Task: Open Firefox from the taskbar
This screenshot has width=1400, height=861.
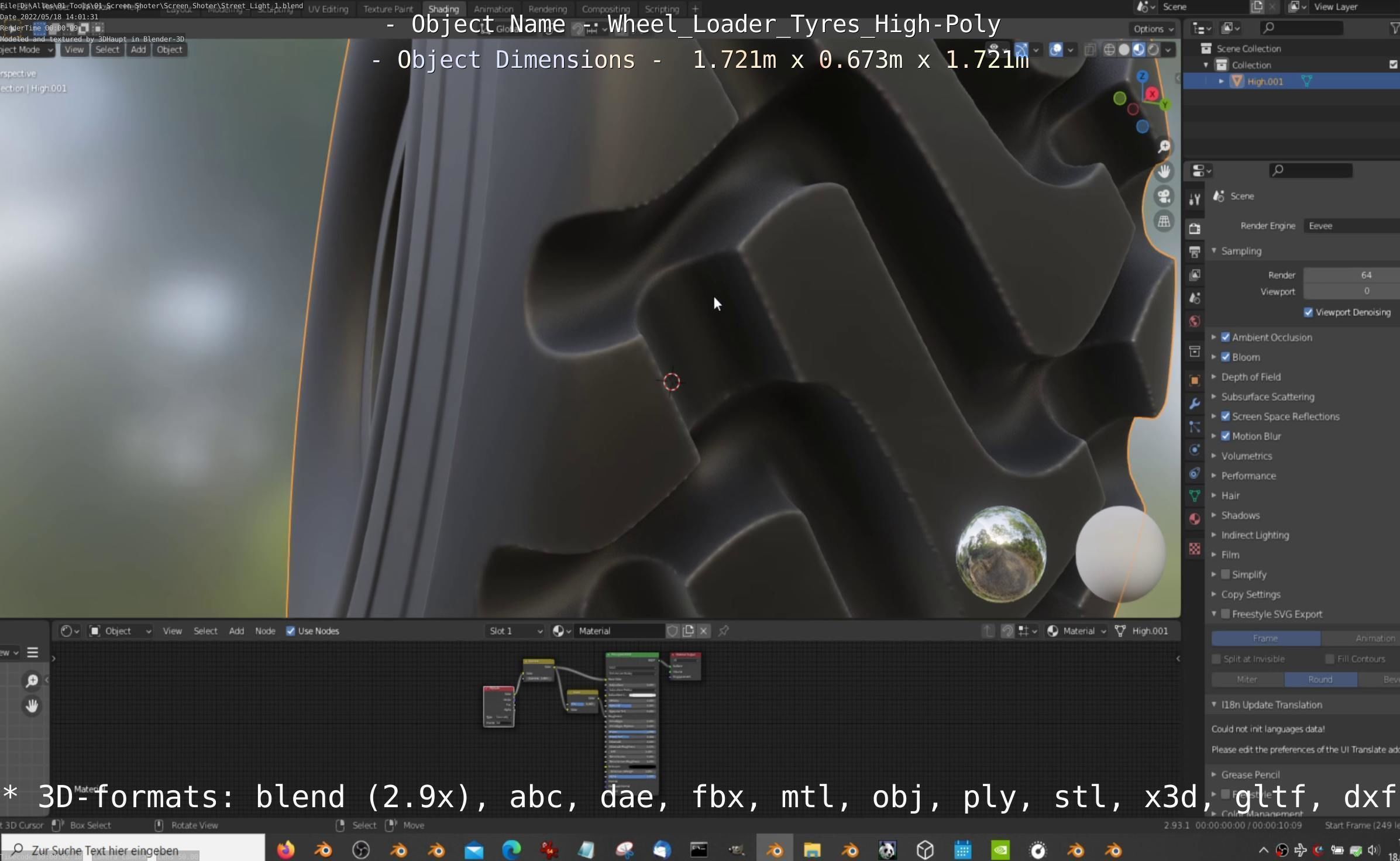Action: click(285, 849)
